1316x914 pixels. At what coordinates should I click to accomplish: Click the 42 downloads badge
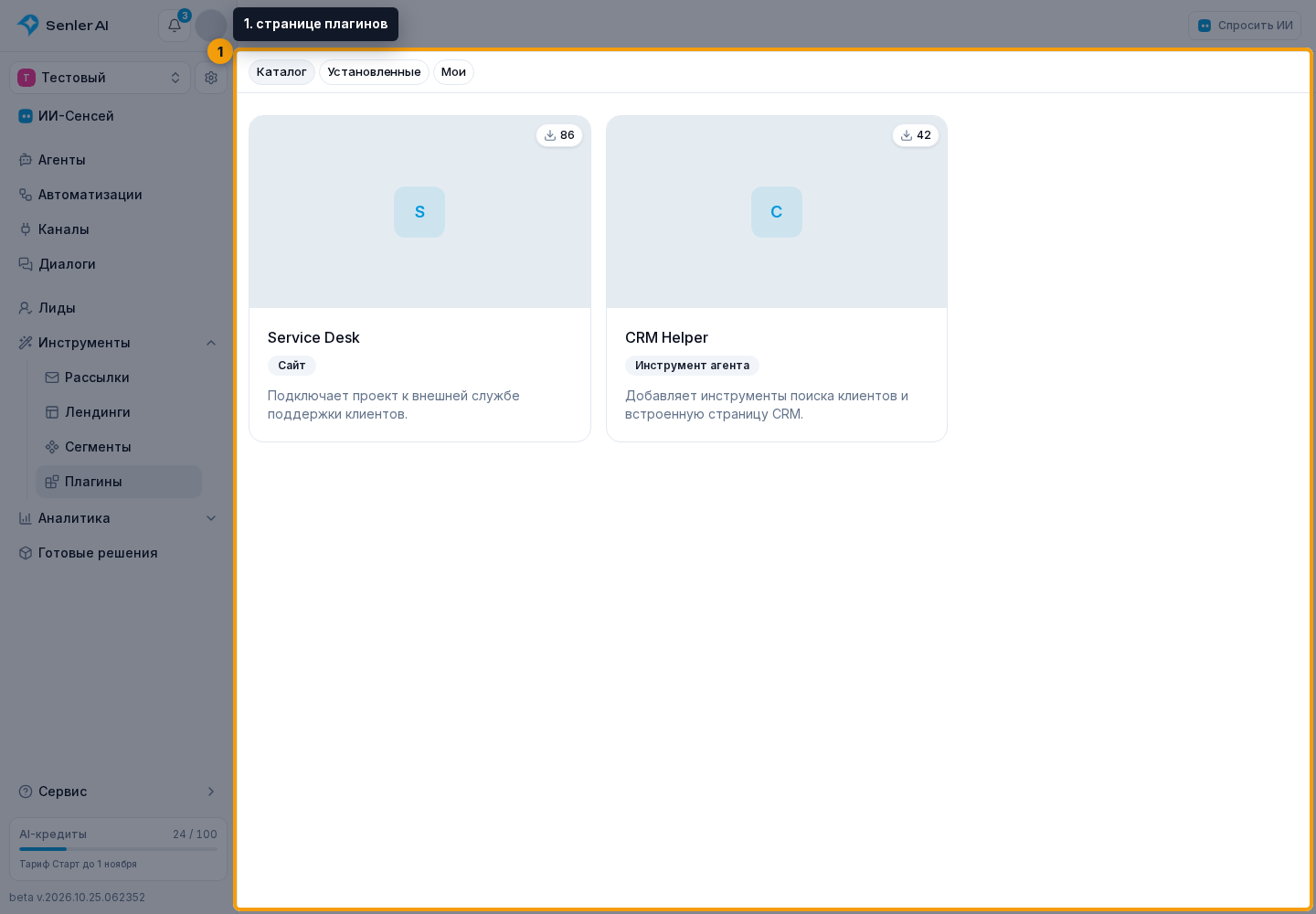pyautogui.click(x=916, y=135)
